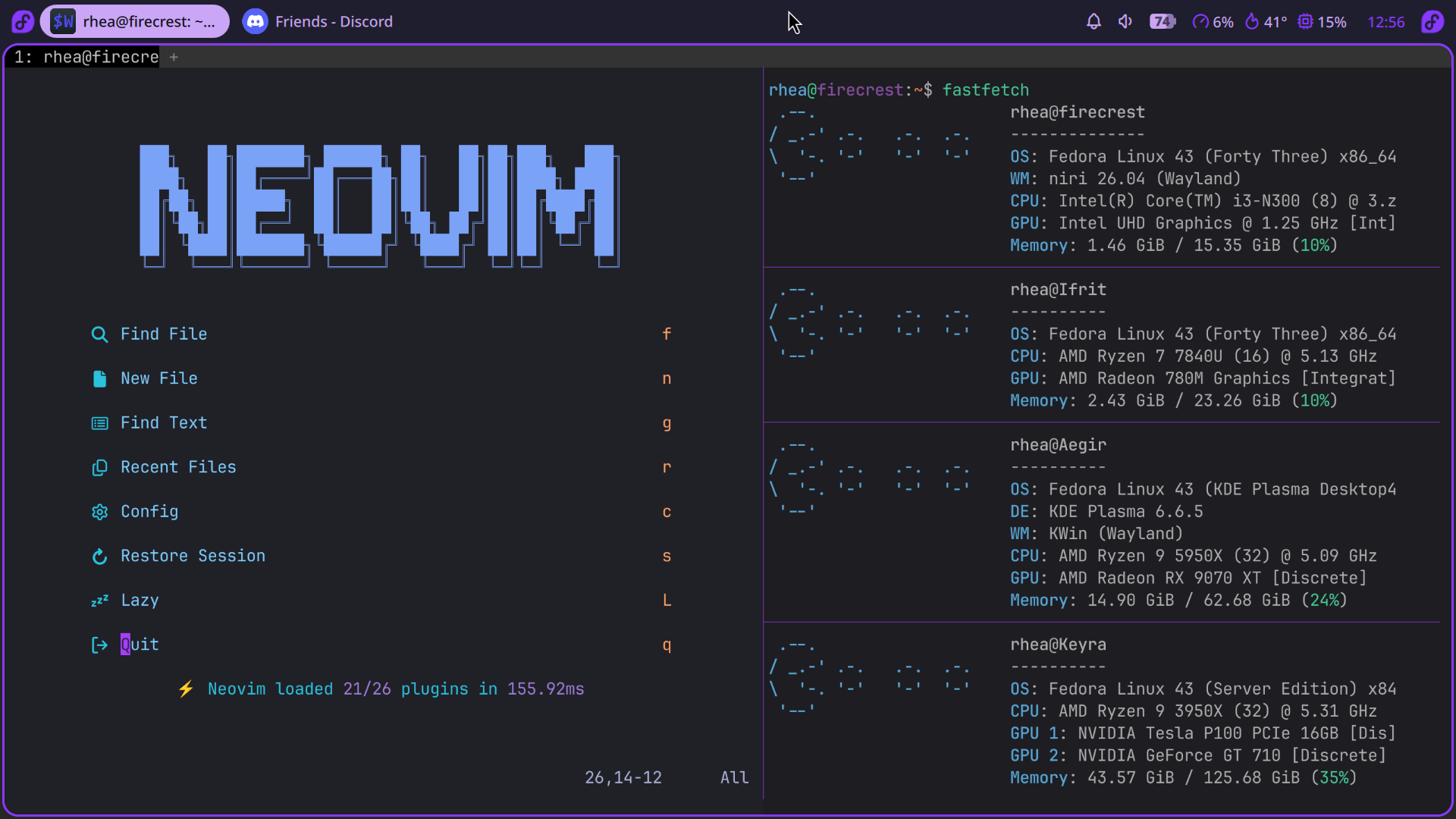Click the GPU 2: NVIDIA GeForce GT 710 line
The image size is (1456, 819).
1198,755
